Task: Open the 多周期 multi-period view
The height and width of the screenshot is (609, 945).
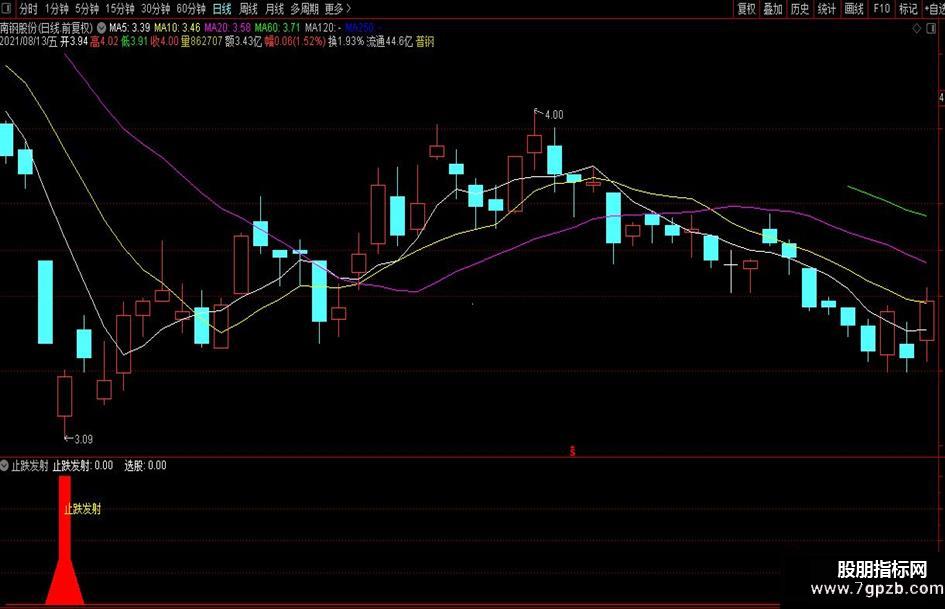Action: [304, 9]
